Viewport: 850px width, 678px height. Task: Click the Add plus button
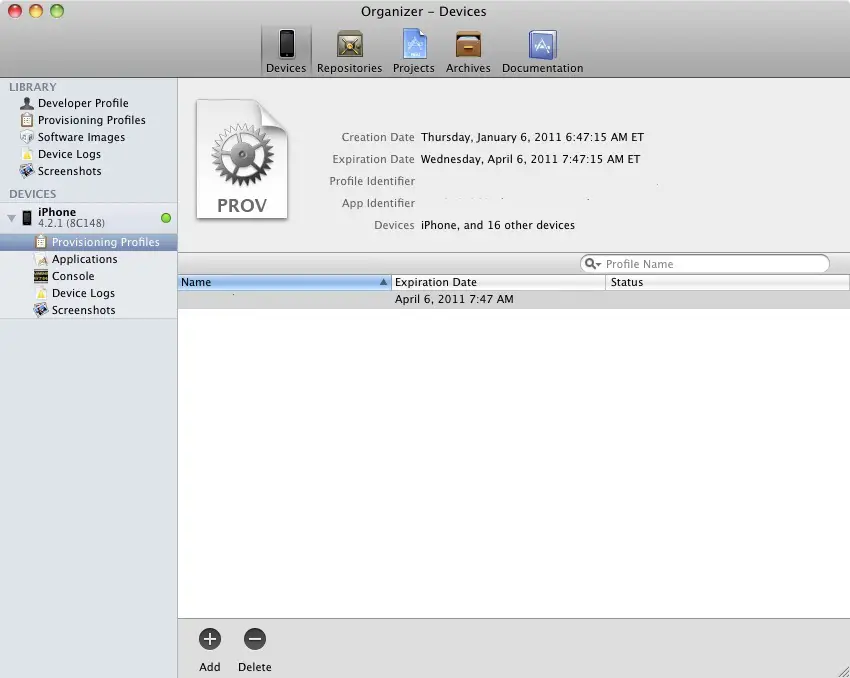tap(210, 640)
